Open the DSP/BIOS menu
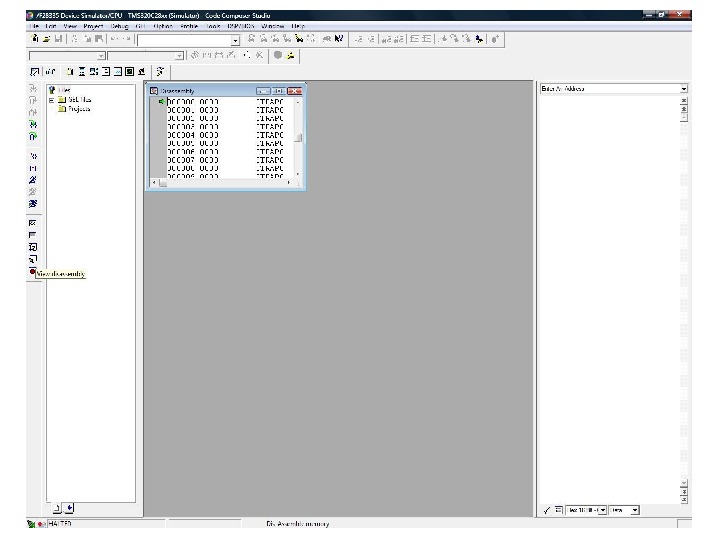Image resolution: width=720 pixels, height=540 pixels. point(241,26)
